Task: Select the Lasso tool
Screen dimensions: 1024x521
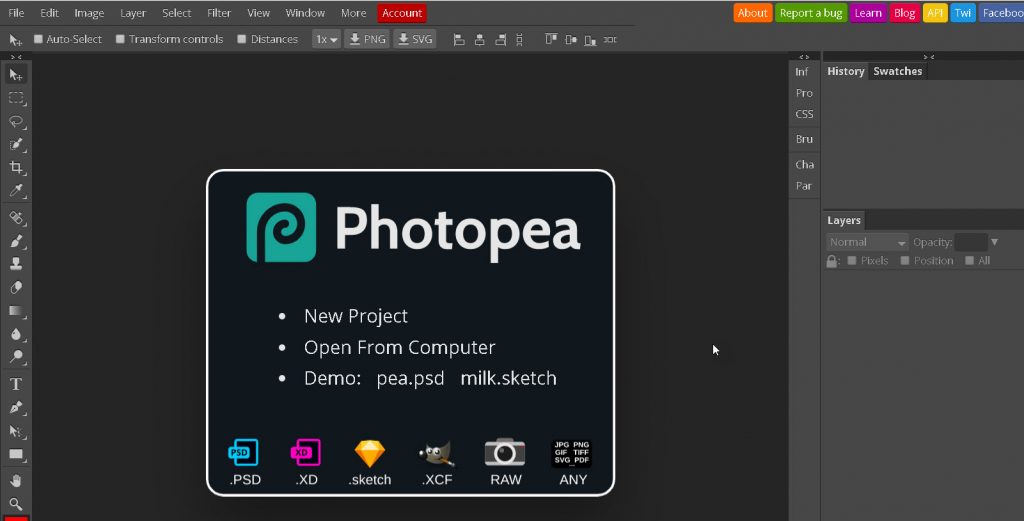Action: pyautogui.click(x=16, y=121)
